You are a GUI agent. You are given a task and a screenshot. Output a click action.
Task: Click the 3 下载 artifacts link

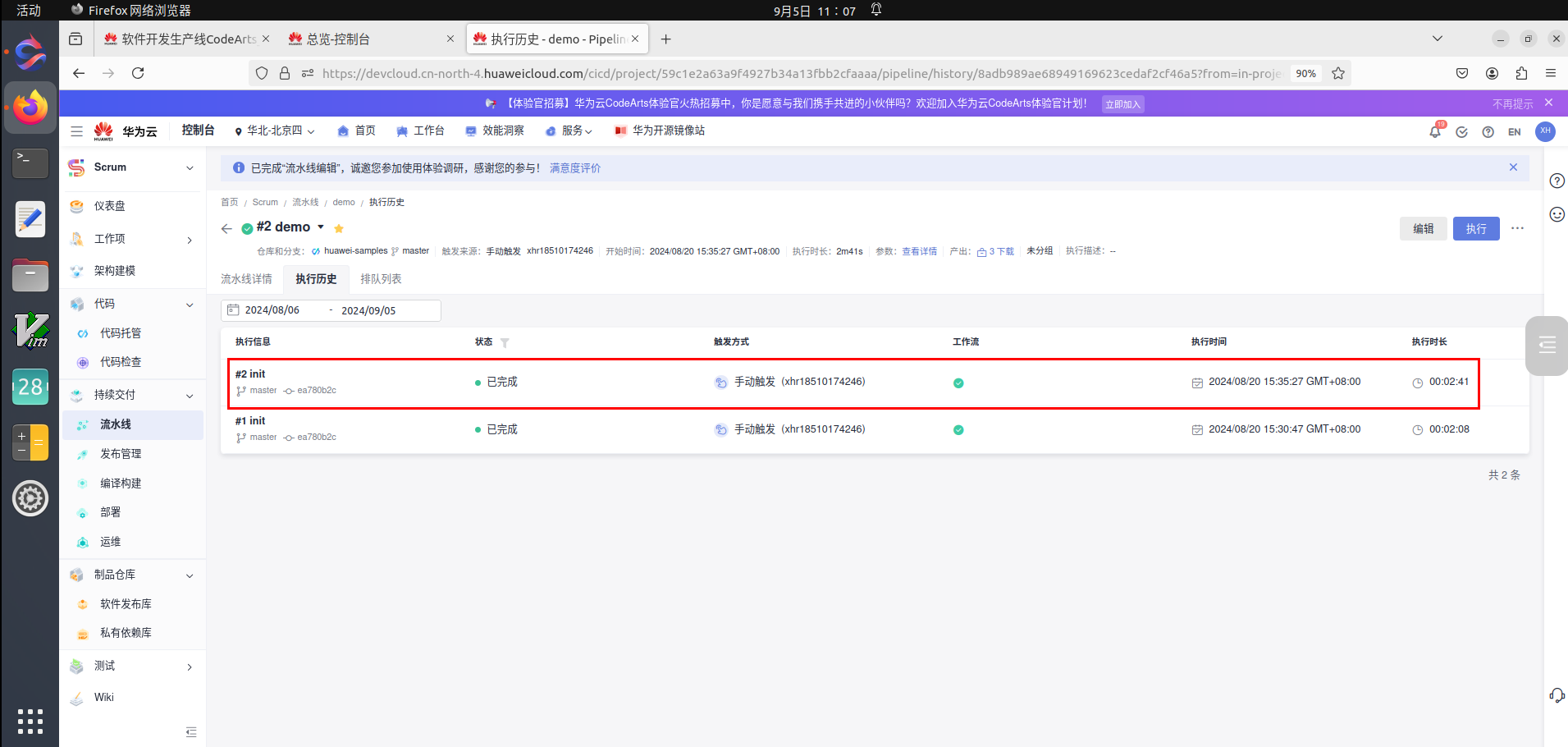(995, 251)
